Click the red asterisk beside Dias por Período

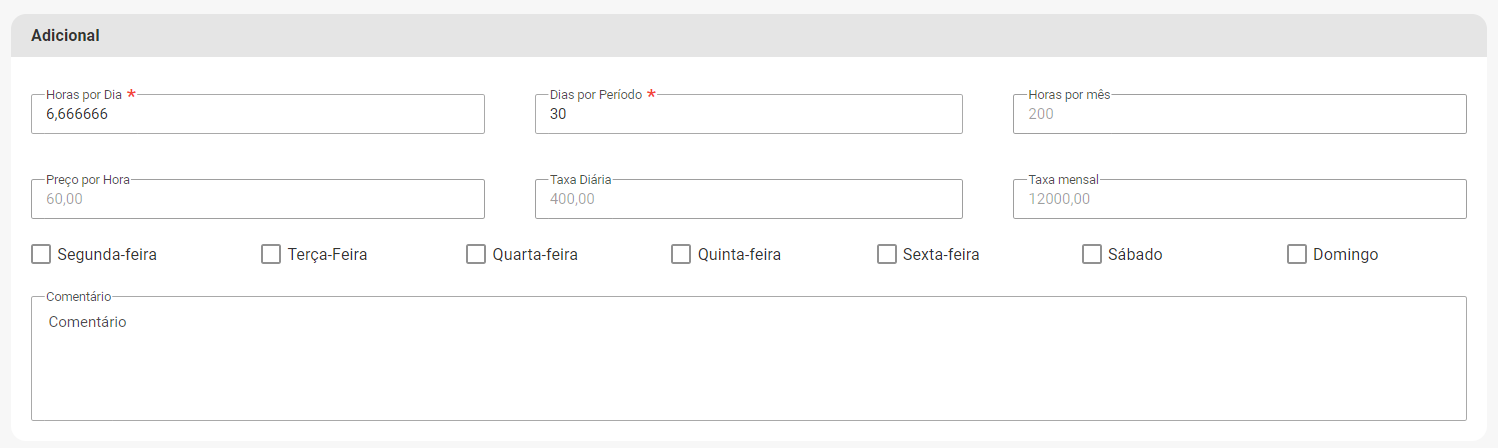[651, 94]
